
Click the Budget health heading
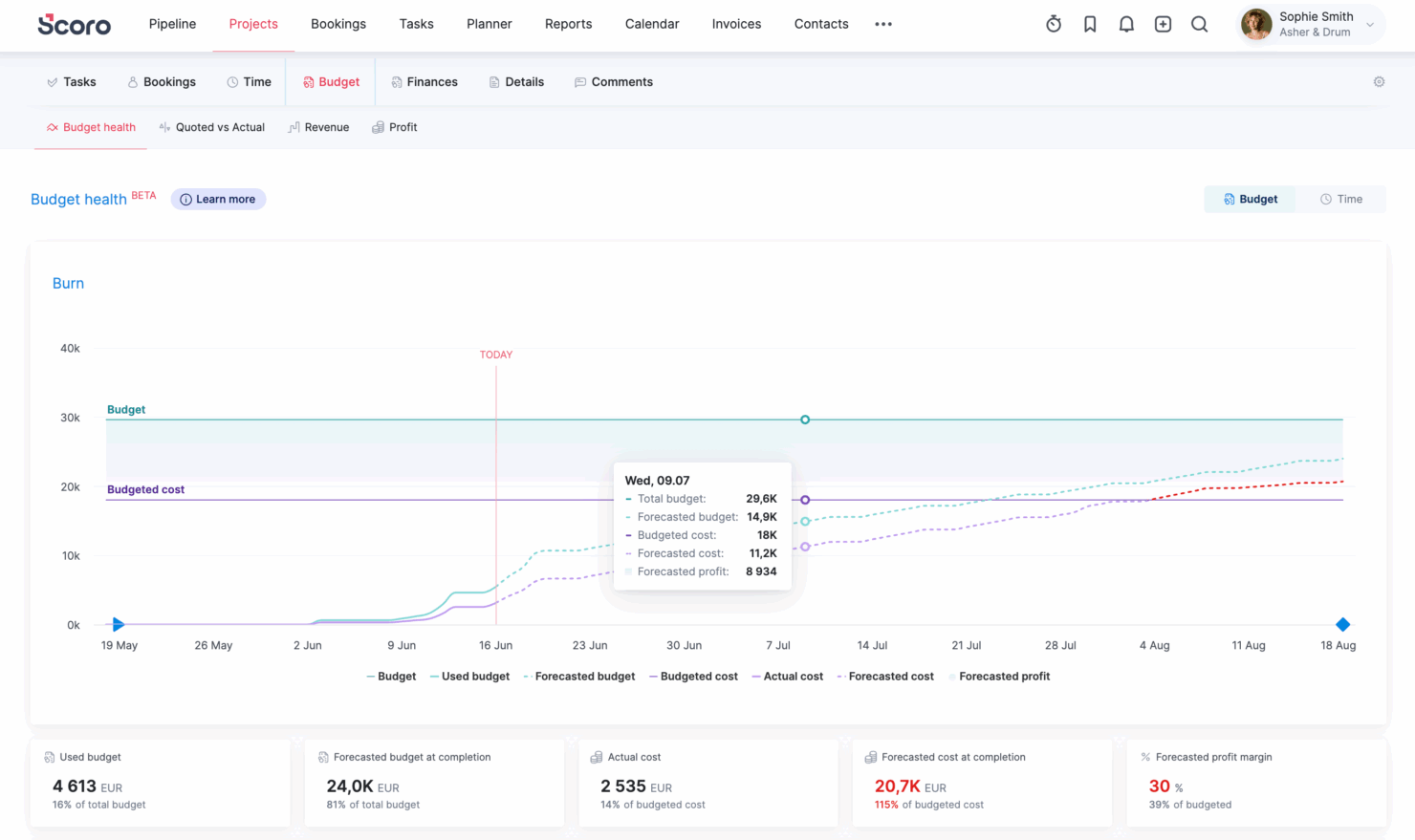78,199
